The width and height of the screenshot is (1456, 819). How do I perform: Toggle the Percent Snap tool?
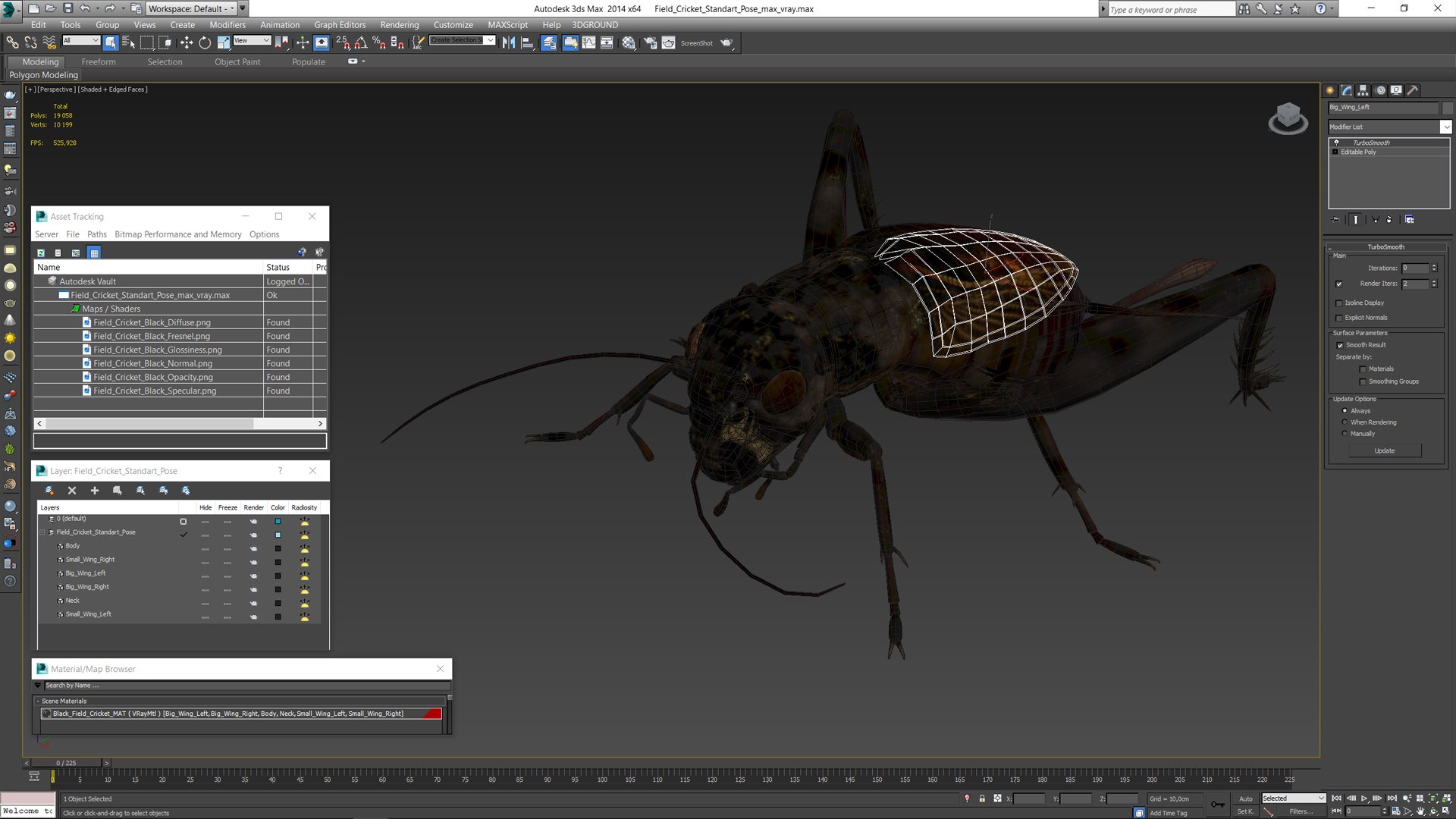[x=378, y=42]
